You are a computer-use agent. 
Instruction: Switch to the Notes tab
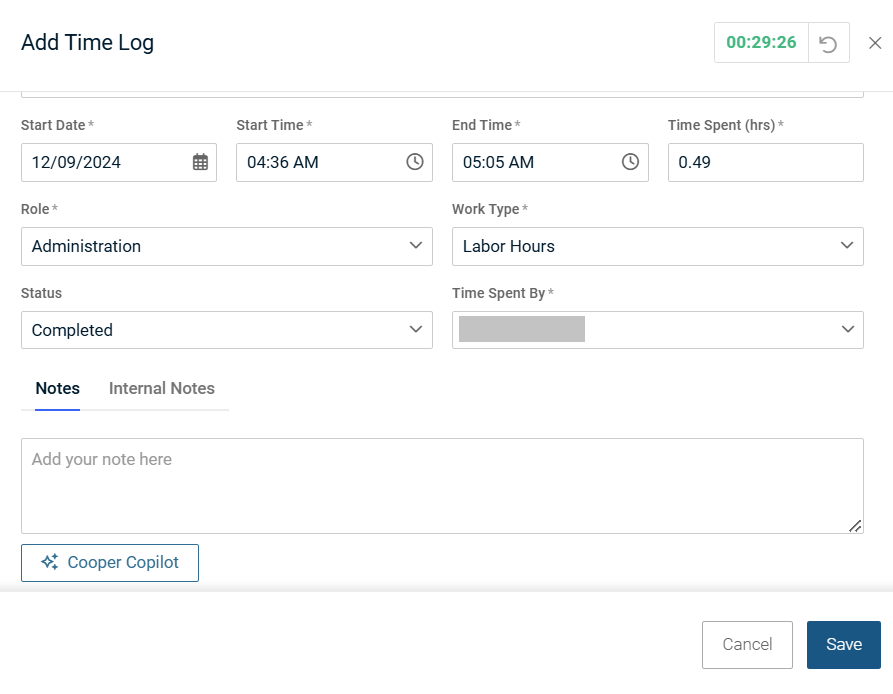(x=58, y=389)
